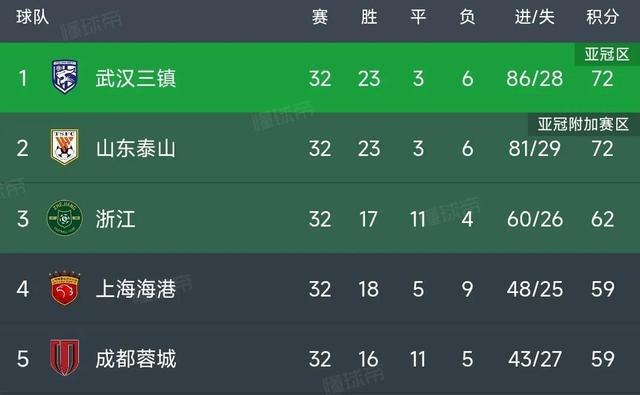
Task: View team name 成都蓉城
Action: 136,359
